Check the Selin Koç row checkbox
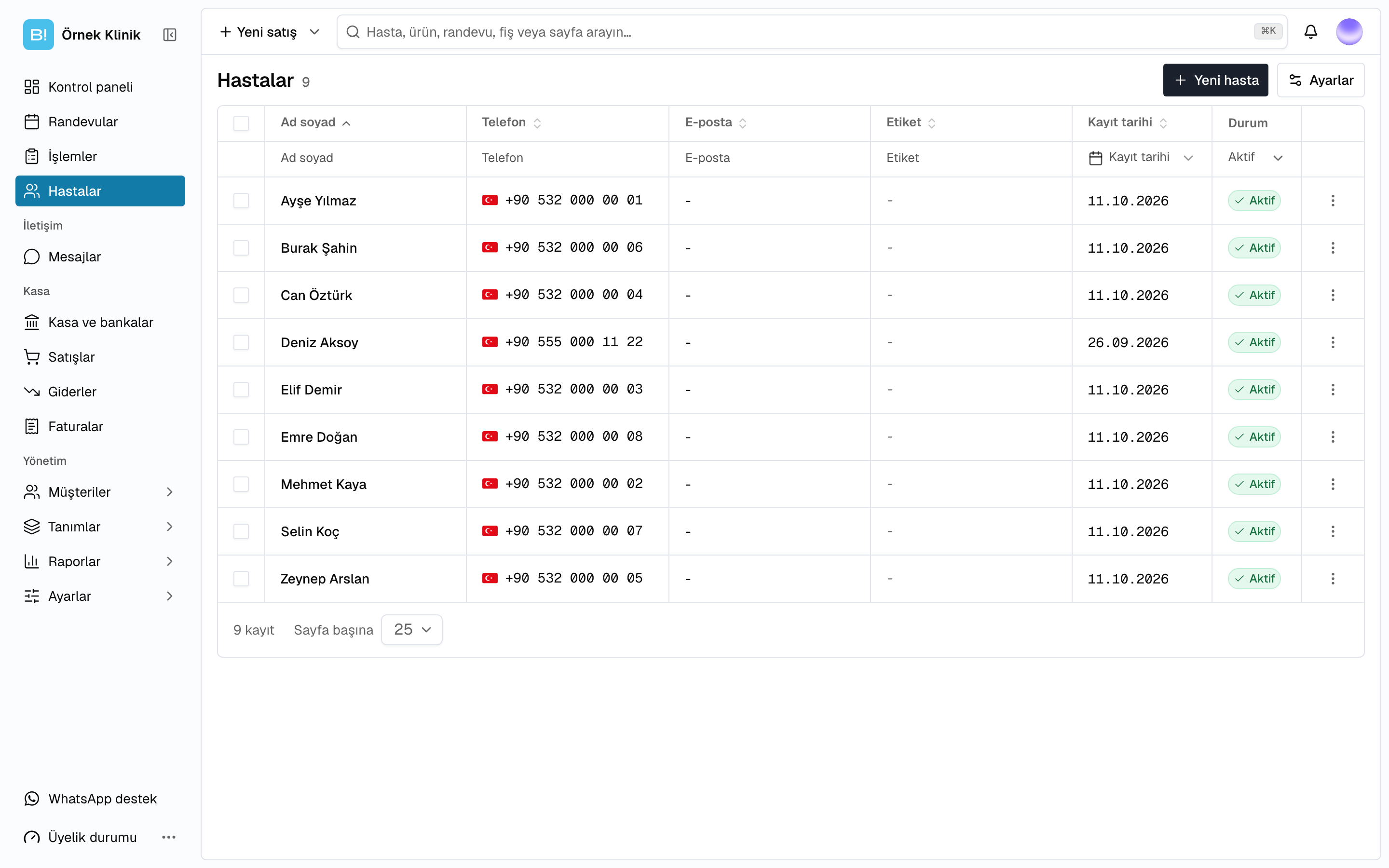1389x868 pixels. [x=241, y=531]
